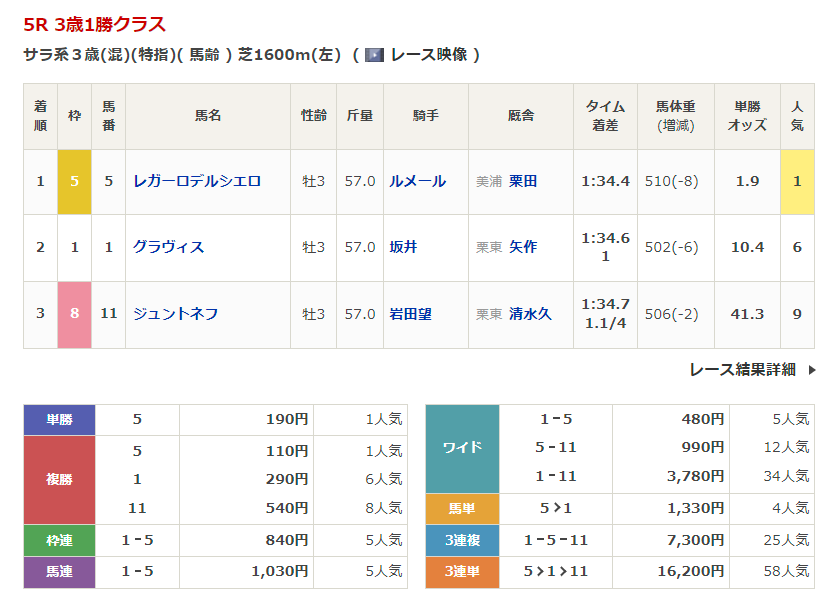Open horse グラヴィス profile
Screen dimensions: 836x600
168,247
